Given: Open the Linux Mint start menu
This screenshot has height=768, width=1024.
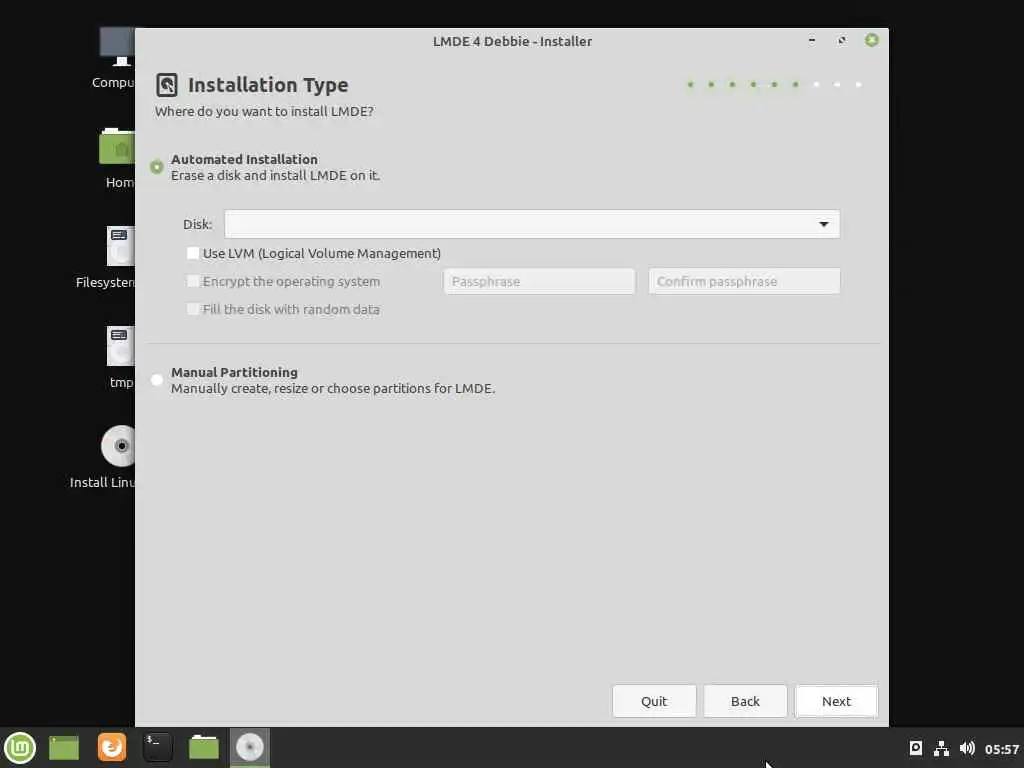Looking at the screenshot, I should click(x=20, y=748).
